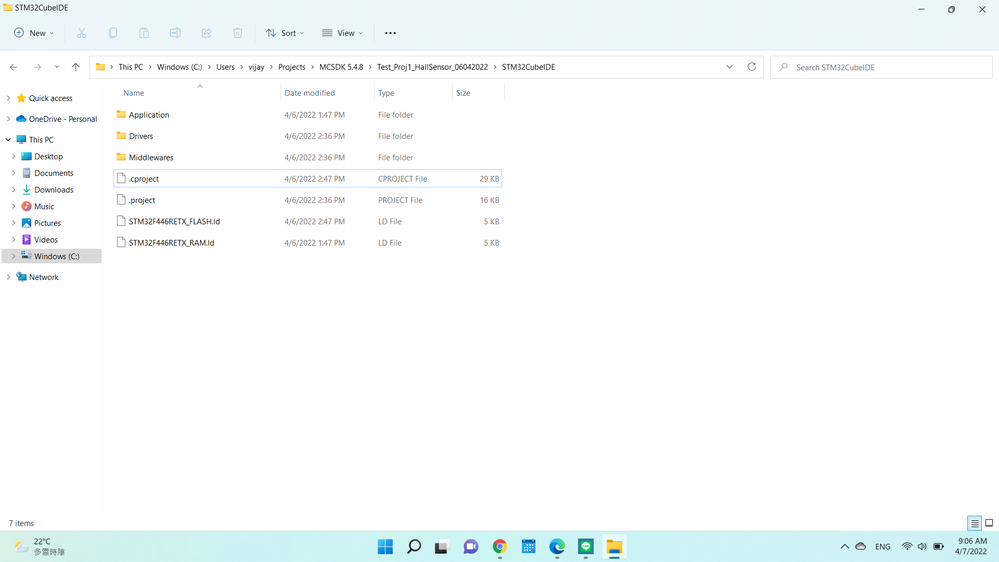Click the Share icon in toolbar
Viewport: 999px width, 562px height.
tap(206, 33)
